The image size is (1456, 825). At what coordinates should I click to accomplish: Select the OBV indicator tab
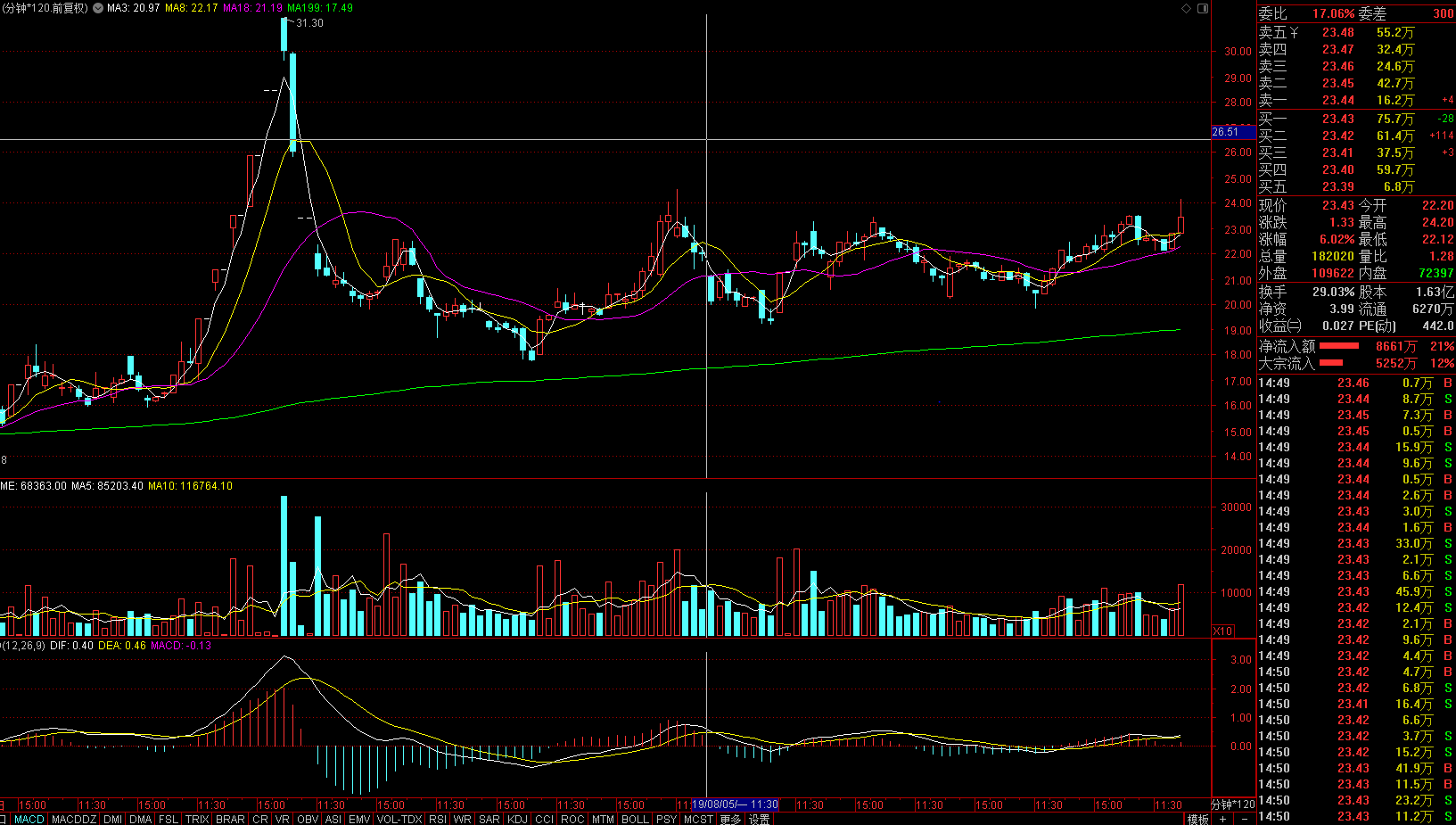(x=308, y=819)
